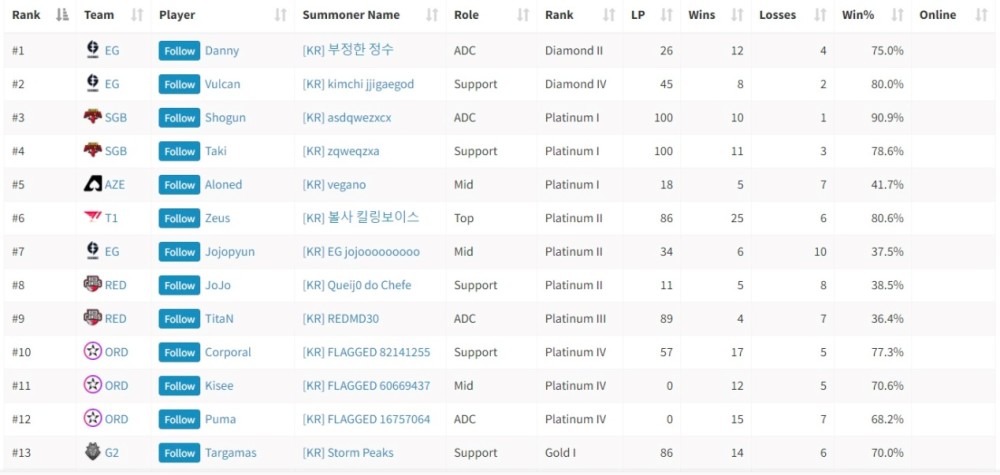Click the ORD team logo beside Corporal
This screenshot has width=1000, height=475.
(92, 352)
